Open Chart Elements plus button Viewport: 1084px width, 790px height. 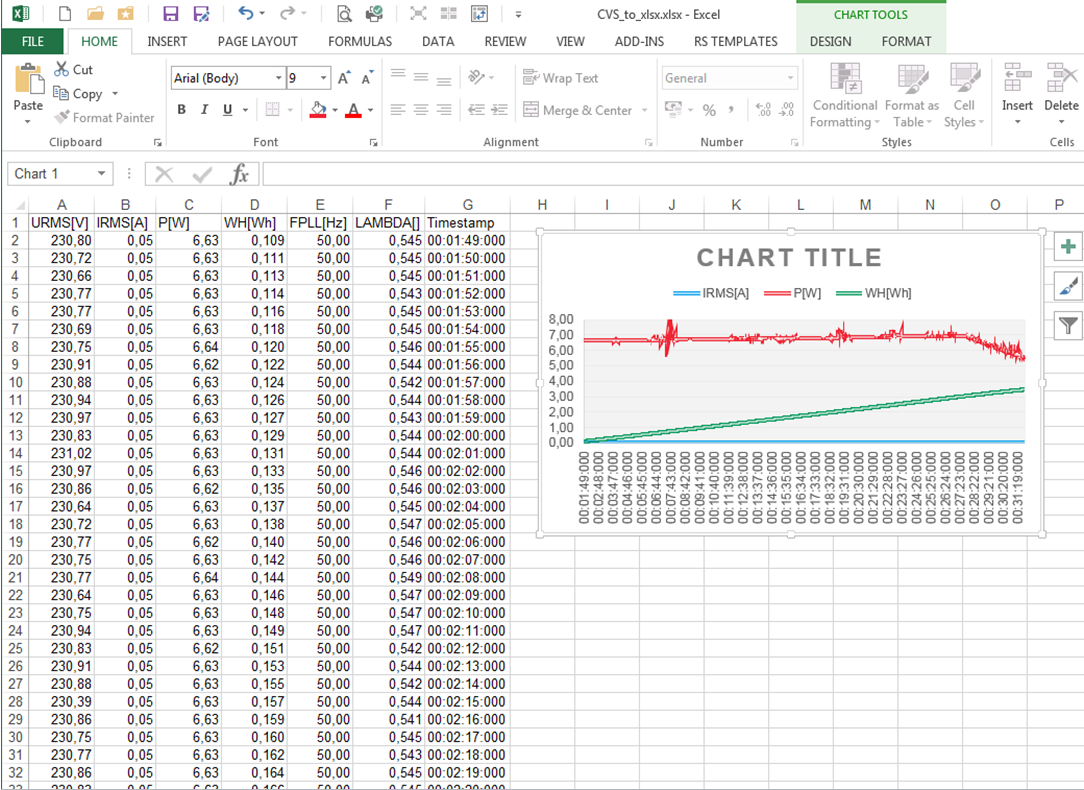tap(1069, 247)
